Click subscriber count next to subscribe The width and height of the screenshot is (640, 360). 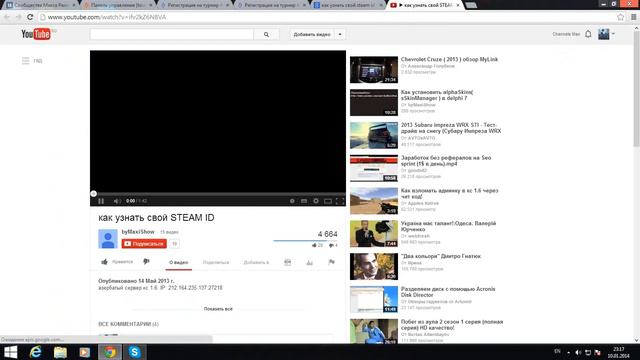[x=174, y=244]
